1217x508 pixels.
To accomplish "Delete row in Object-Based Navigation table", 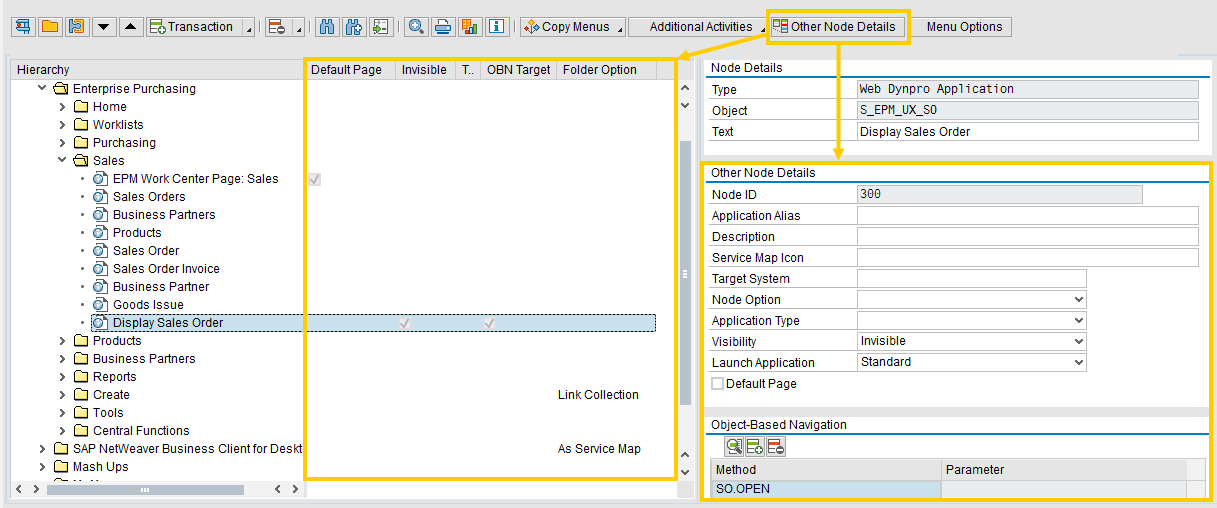I will (x=775, y=447).
